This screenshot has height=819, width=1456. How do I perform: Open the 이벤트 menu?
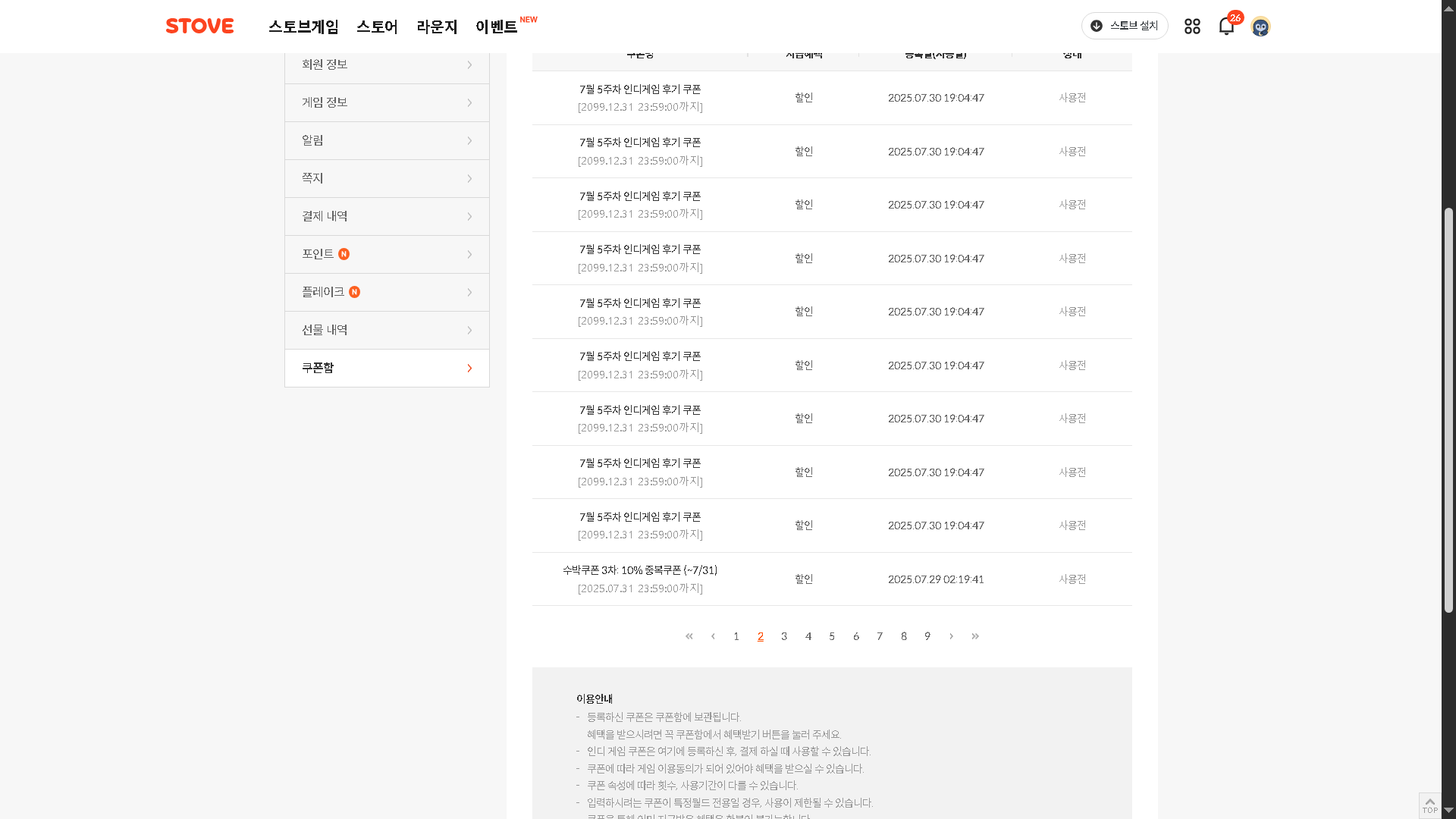(x=497, y=27)
